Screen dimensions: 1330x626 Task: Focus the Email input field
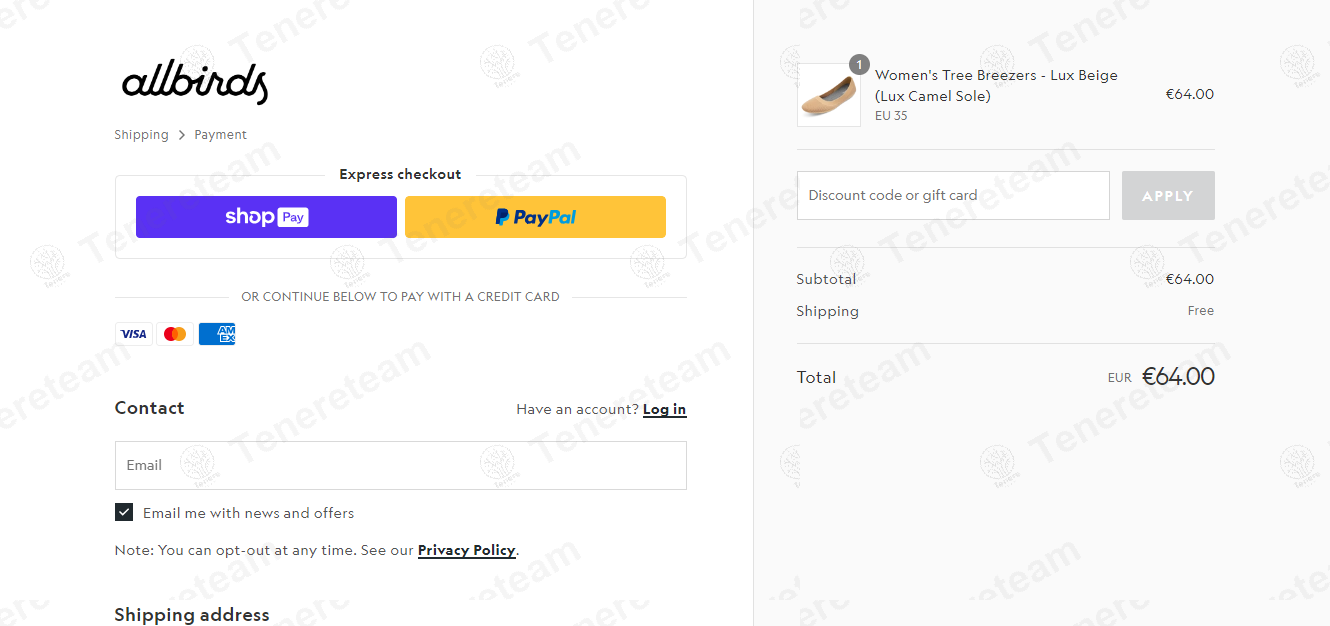(401, 465)
